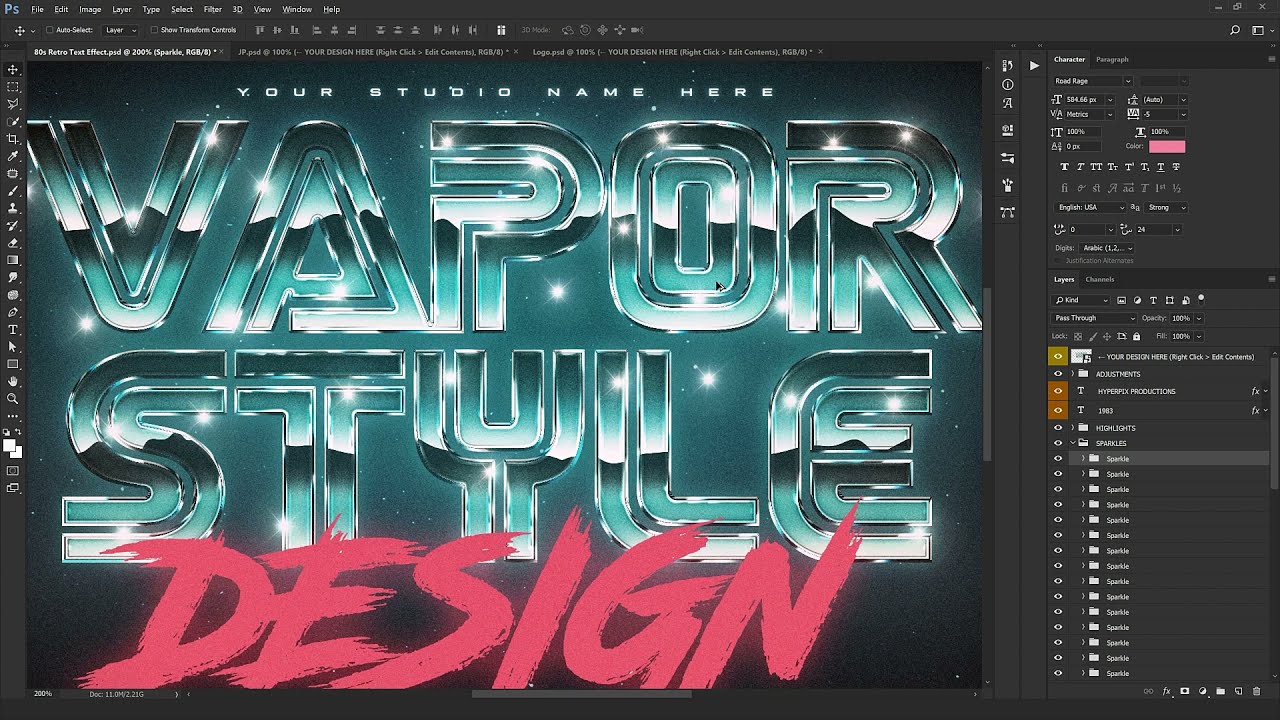Switch to the Channels tab
The image size is (1280, 720).
pos(1099,279)
